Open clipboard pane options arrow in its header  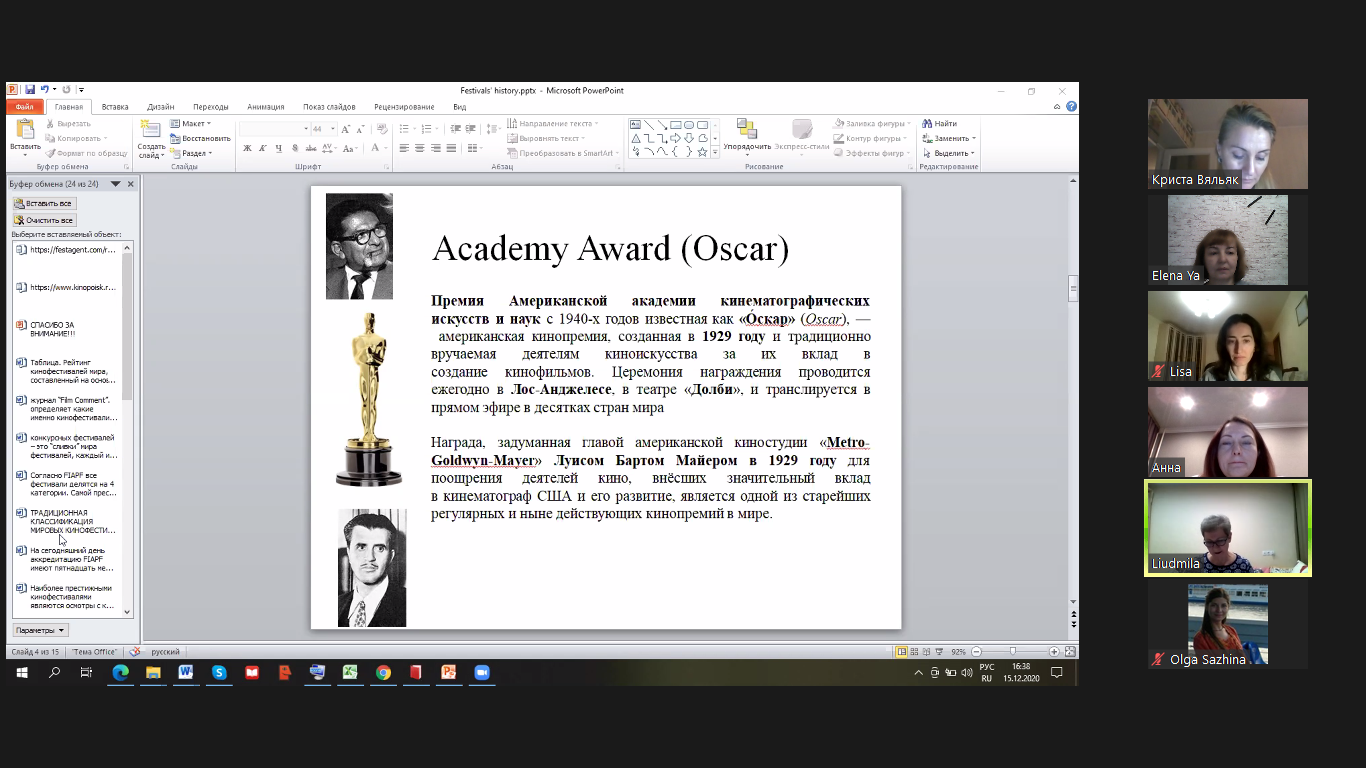click(115, 184)
